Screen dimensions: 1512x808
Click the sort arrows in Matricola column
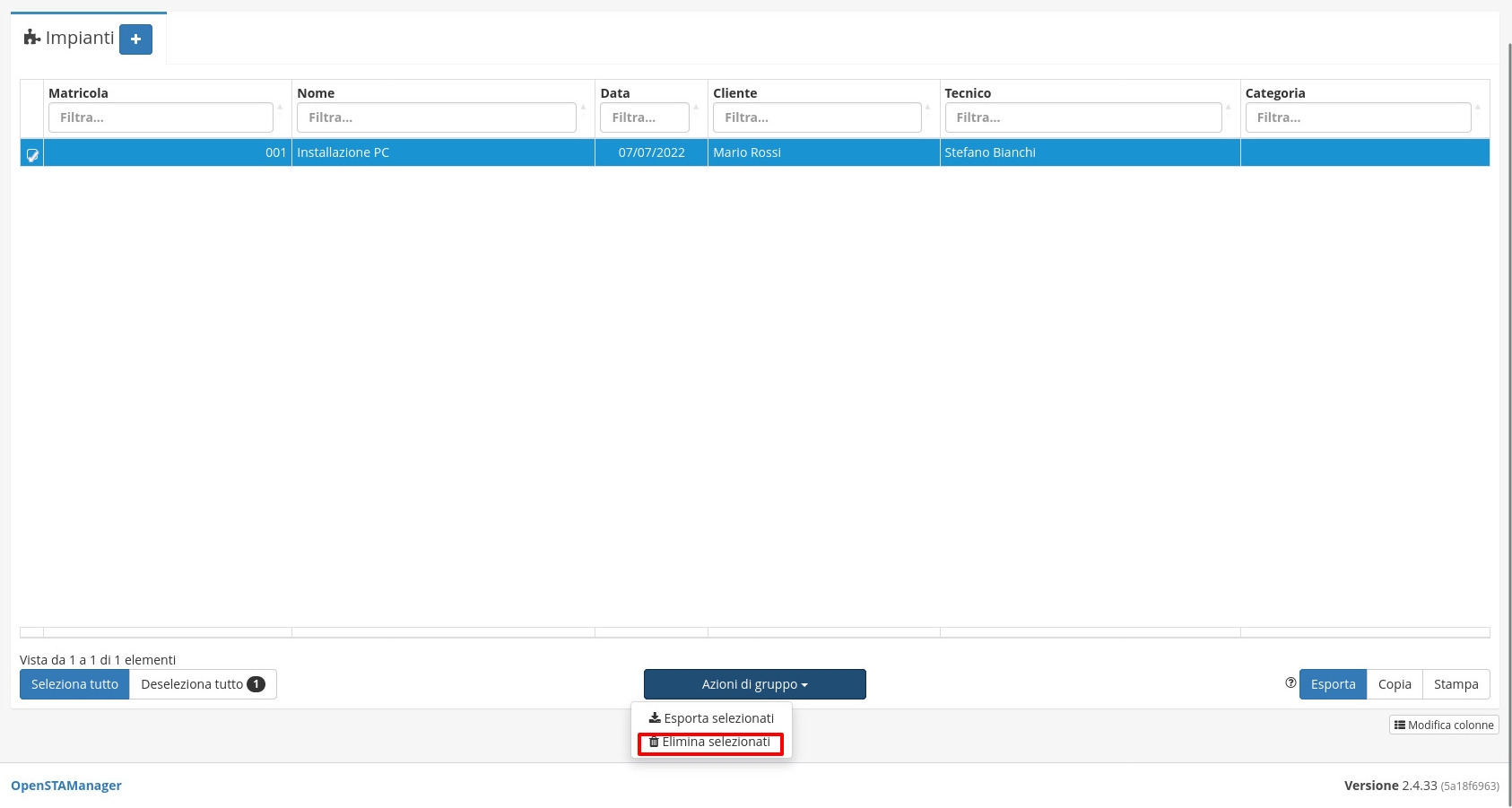point(280,108)
